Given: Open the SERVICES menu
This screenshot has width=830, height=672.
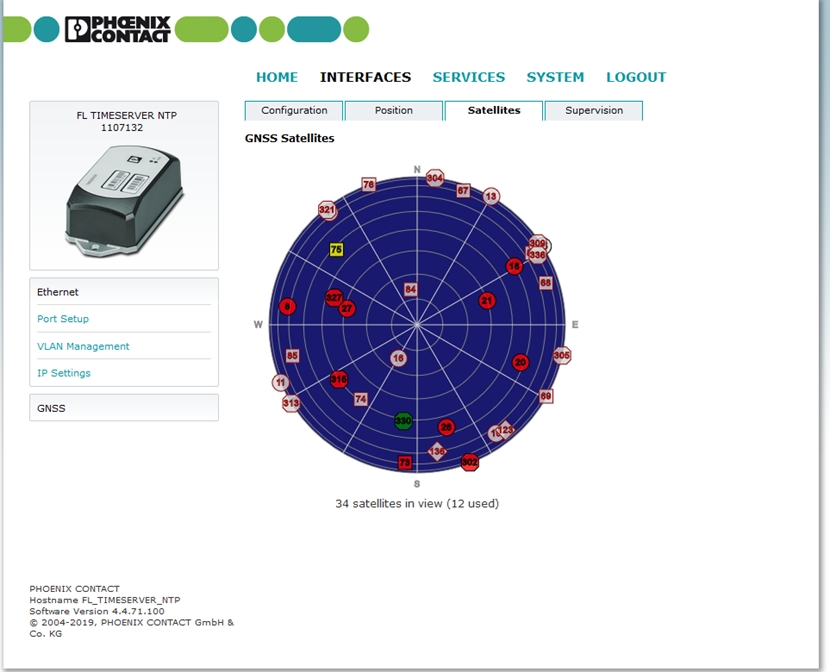Looking at the screenshot, I should click(x=468, y=77).
